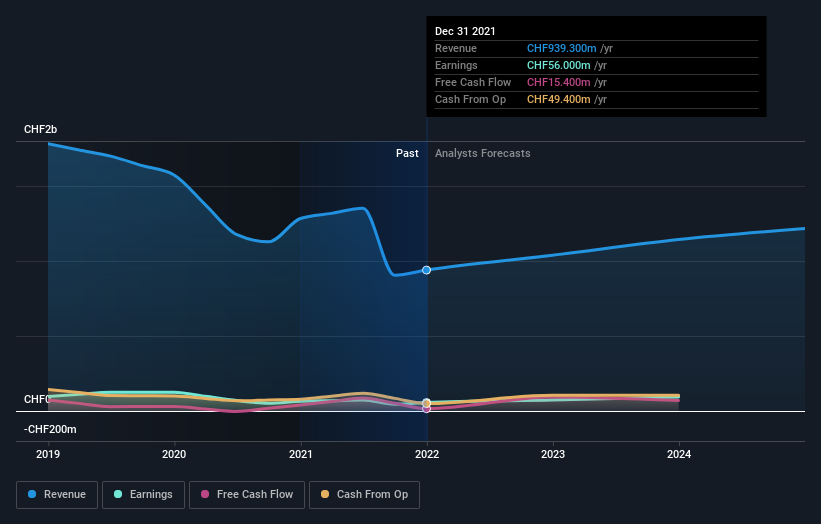This screenshot has width=821, height=524.
Task: Click the pink Free Cash Flow marker at 2022
Action: click(427, 409)
